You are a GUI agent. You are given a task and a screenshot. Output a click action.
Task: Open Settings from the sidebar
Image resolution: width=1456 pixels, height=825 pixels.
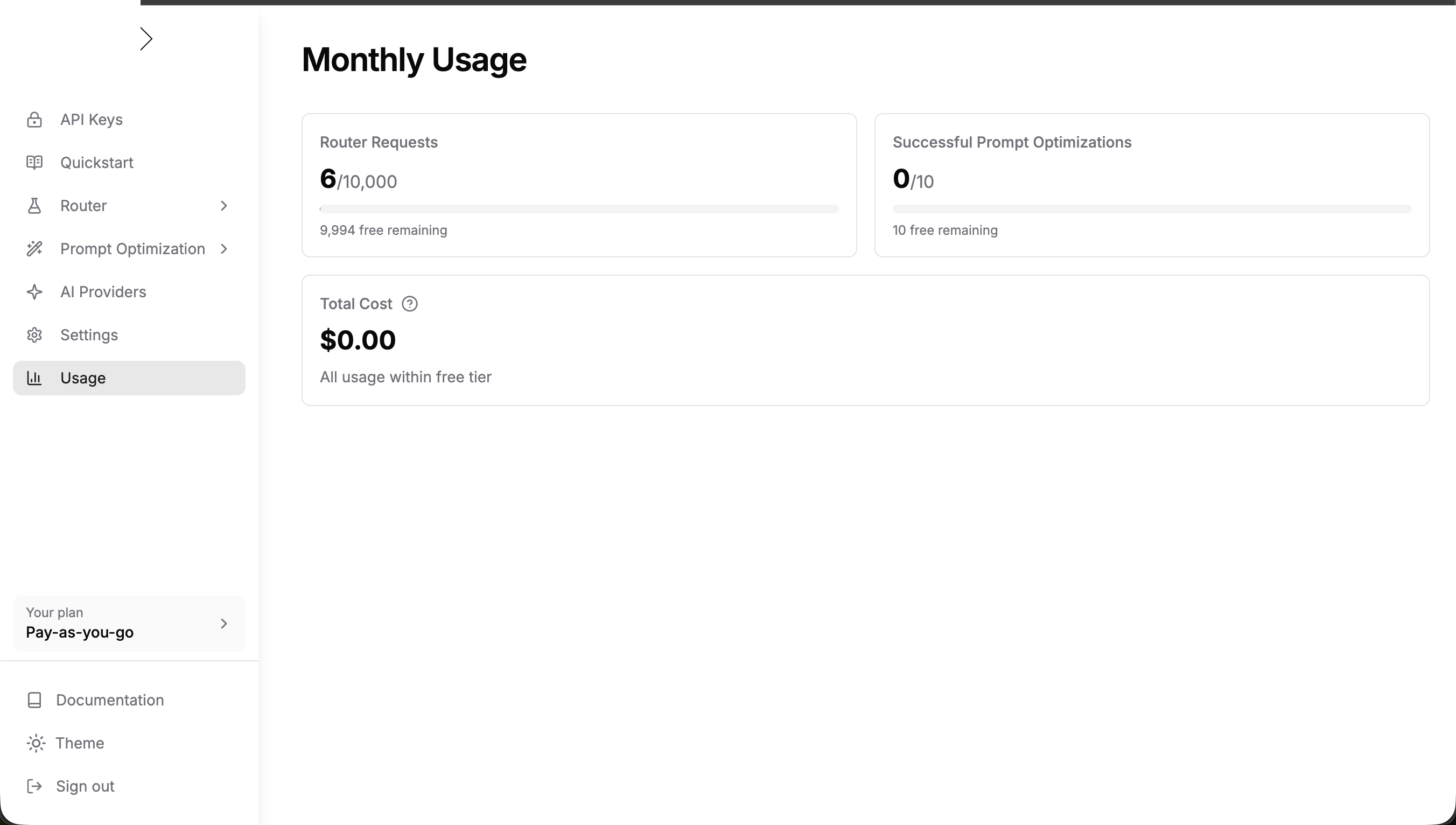coord(129,335)
